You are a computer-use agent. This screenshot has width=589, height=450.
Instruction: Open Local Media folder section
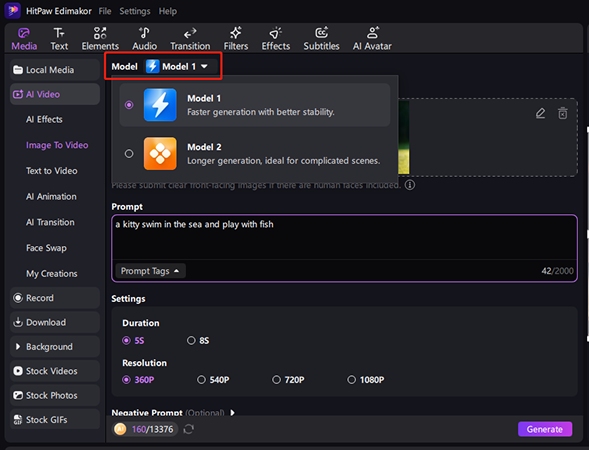point(55,70)
